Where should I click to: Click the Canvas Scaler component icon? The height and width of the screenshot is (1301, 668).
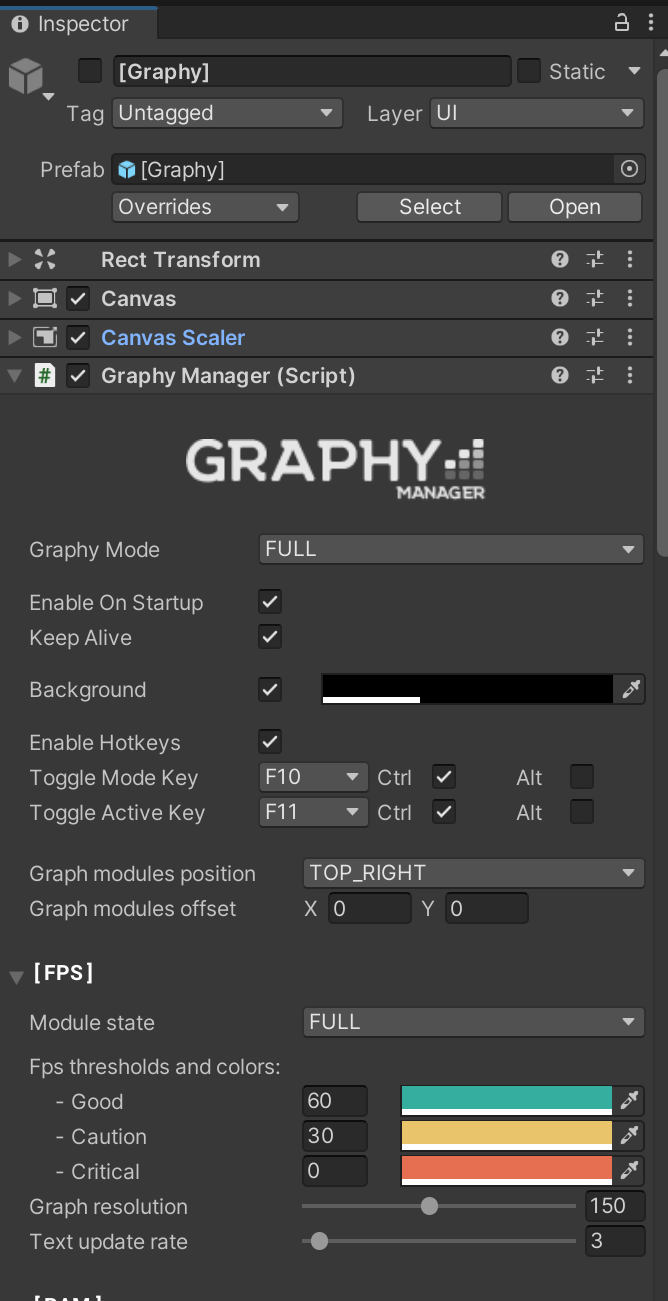(x=45, y=337)
